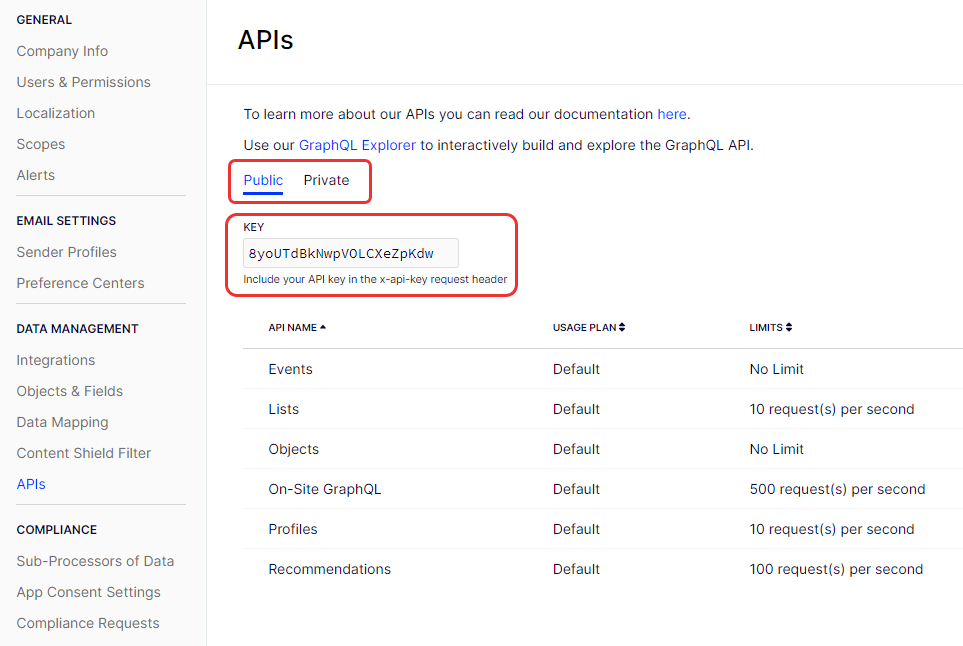Open Sender Profiles section
This screenshot has height=646, width=963.
tap(66, 252)
